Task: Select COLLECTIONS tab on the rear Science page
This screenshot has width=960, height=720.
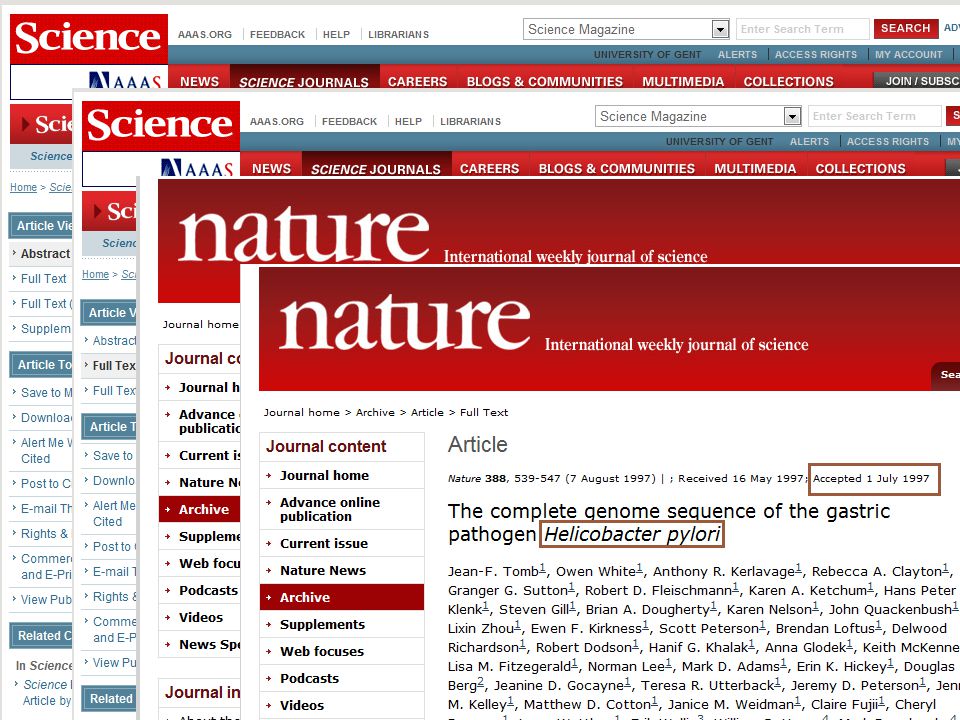Action: (789, 81)
